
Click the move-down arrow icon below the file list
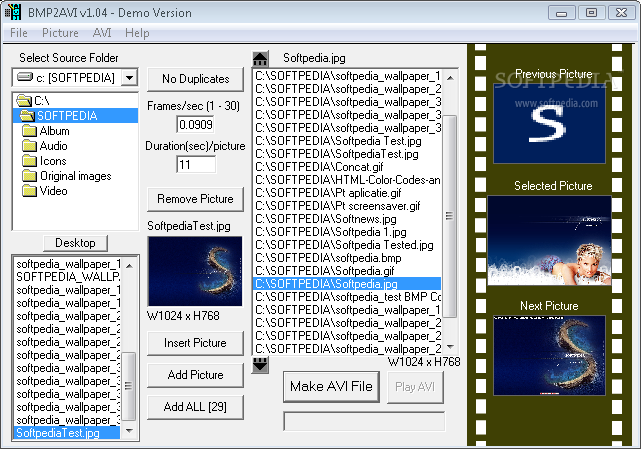pyautogui.click(x=260, y=365)
